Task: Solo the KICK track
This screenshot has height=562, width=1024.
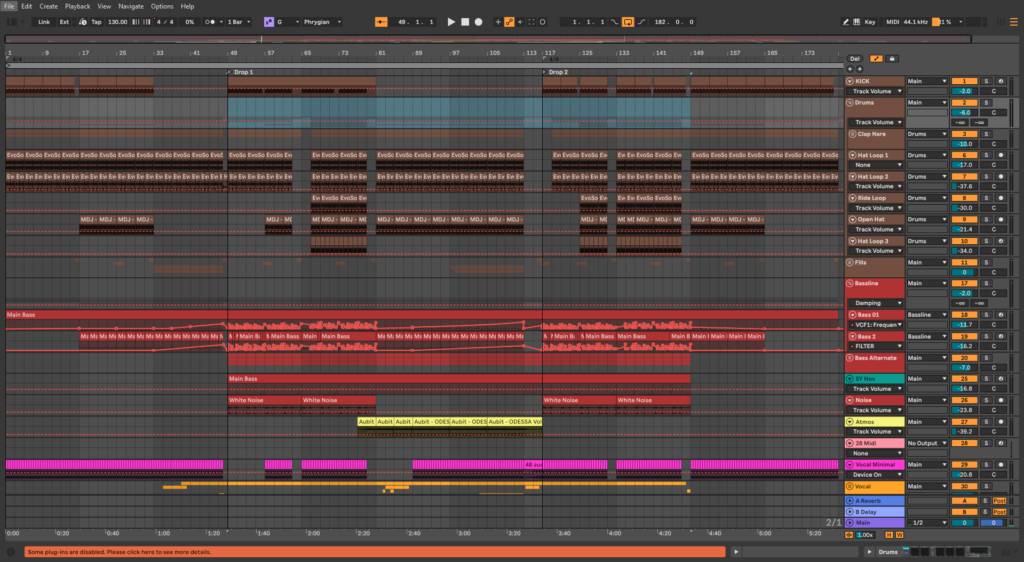Action: tap(985, 81)
